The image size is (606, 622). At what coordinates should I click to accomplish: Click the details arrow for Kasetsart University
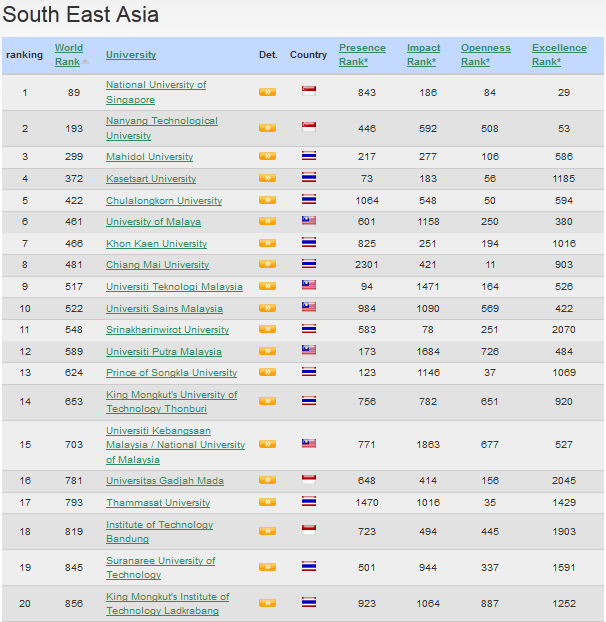pos(267,178)
